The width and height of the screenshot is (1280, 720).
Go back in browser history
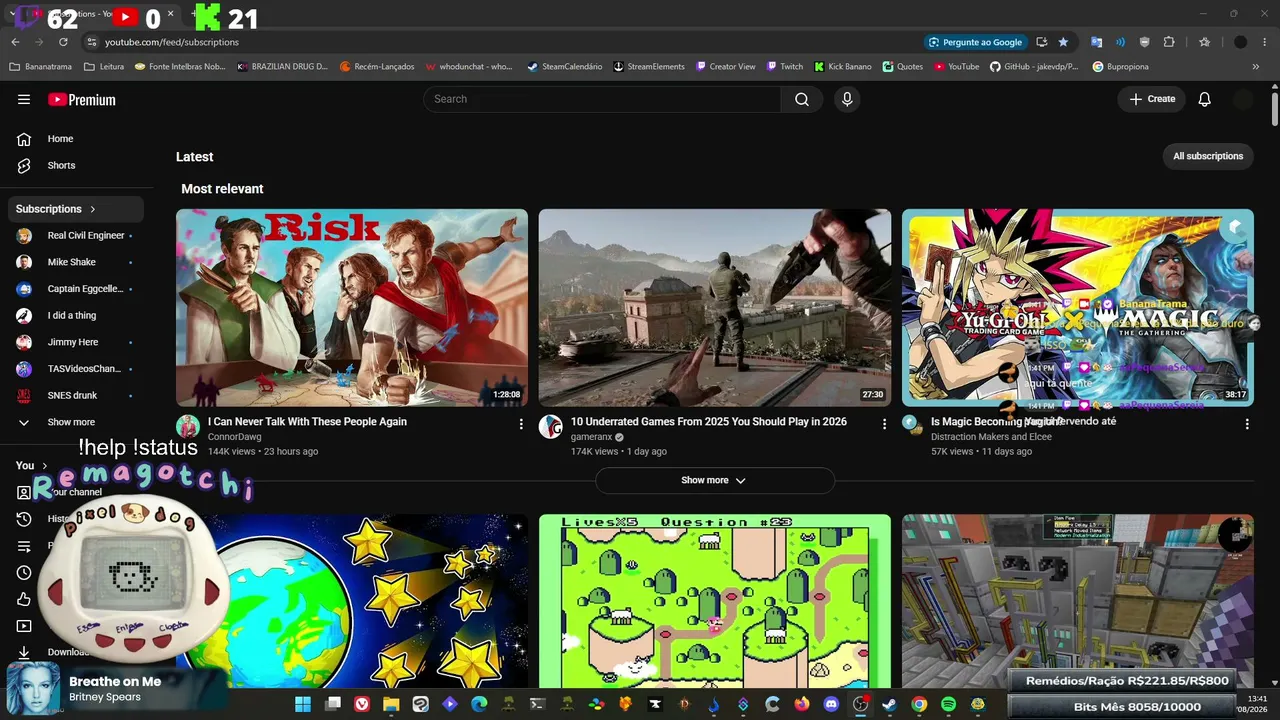point(15,42)
